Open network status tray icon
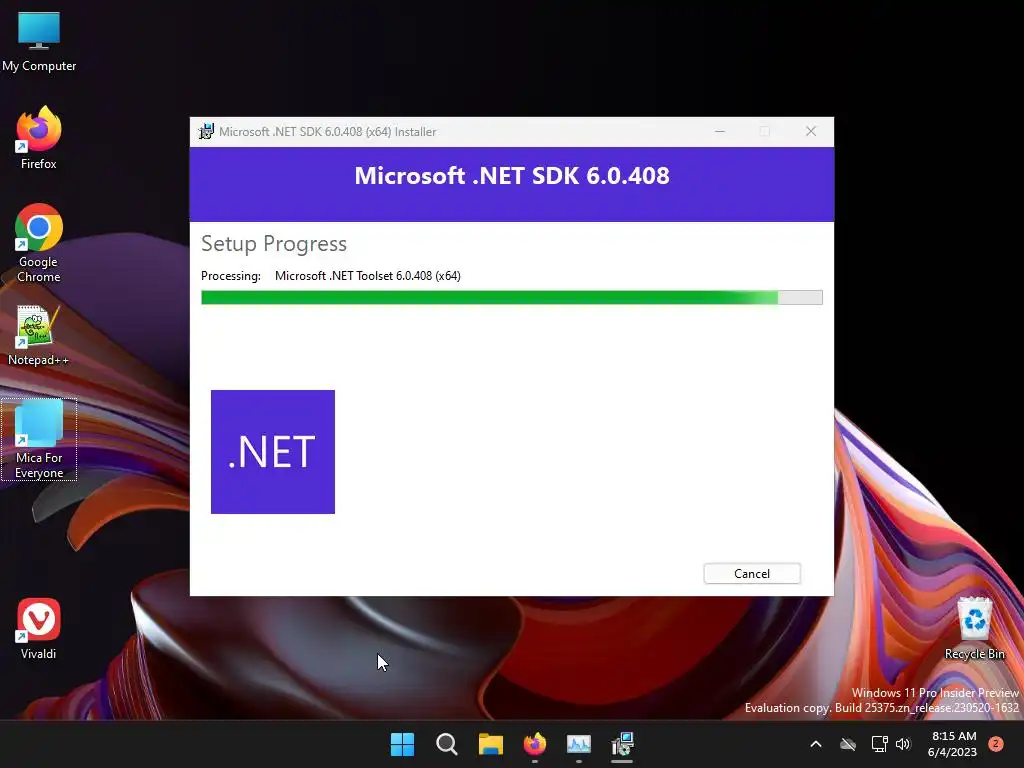The image size is (1024, 768). 880,744
